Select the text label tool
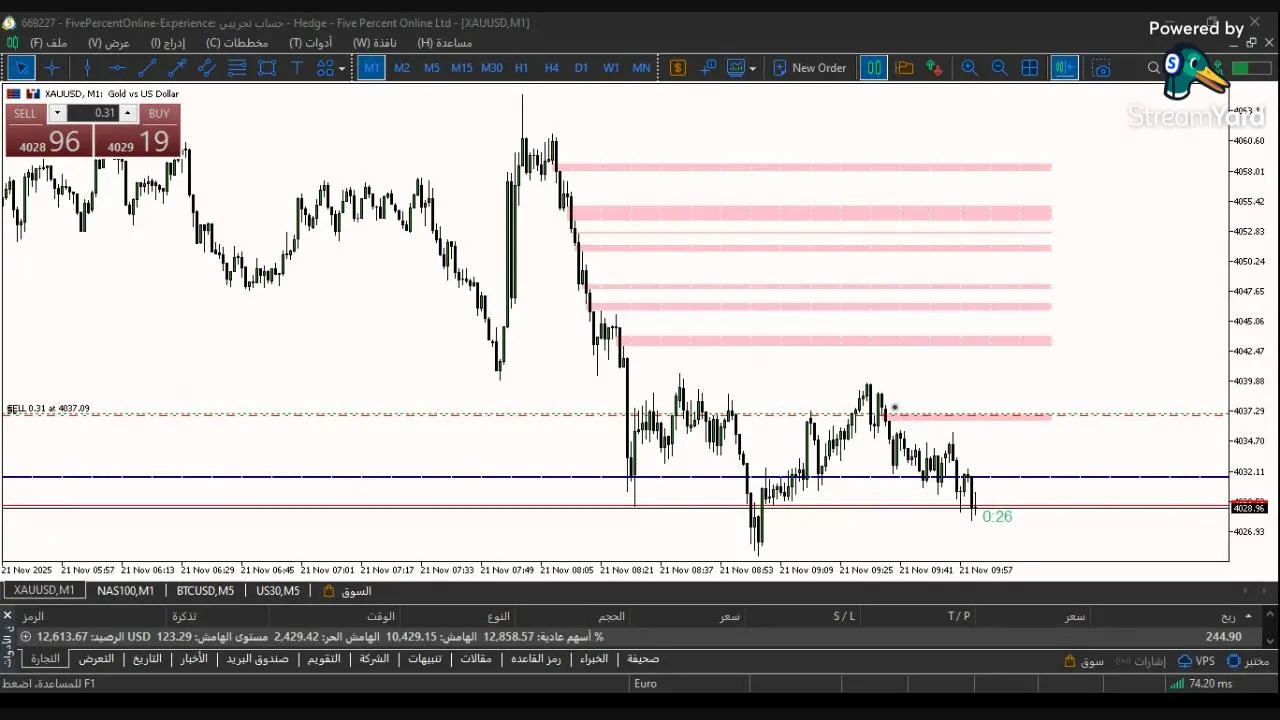The height and width of the screenshot is (720, 1280). (297, 68)
